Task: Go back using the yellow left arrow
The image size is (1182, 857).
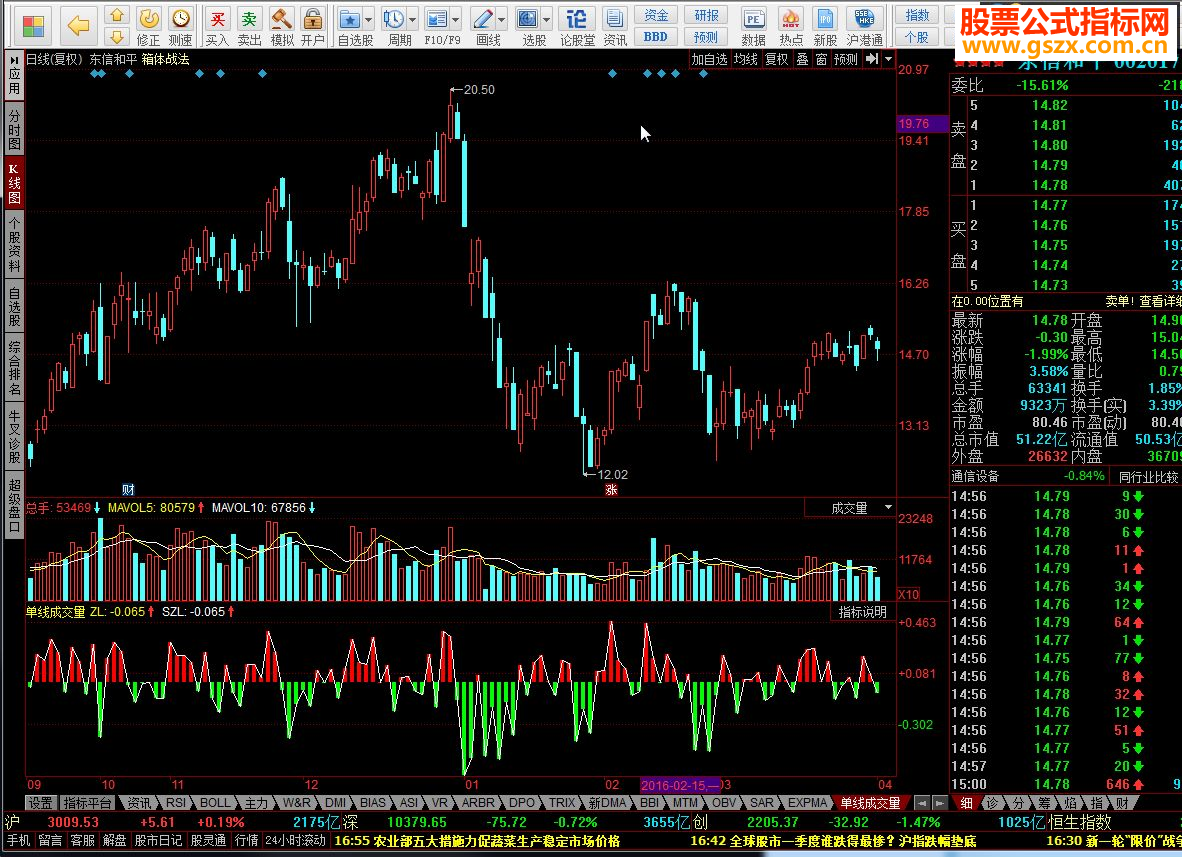Action: click(78, 26)
